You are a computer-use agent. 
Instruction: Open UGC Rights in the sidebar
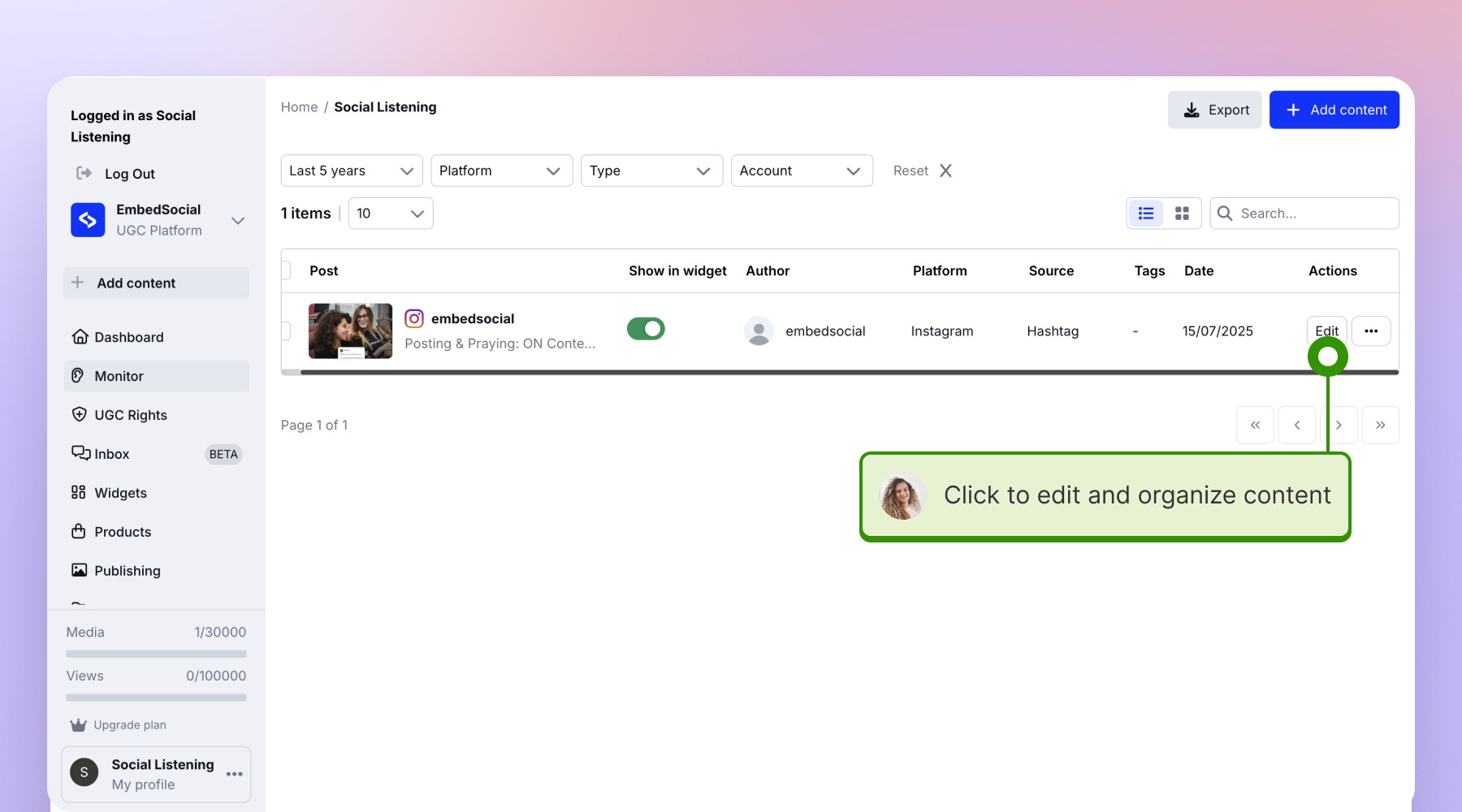(157, 415)
